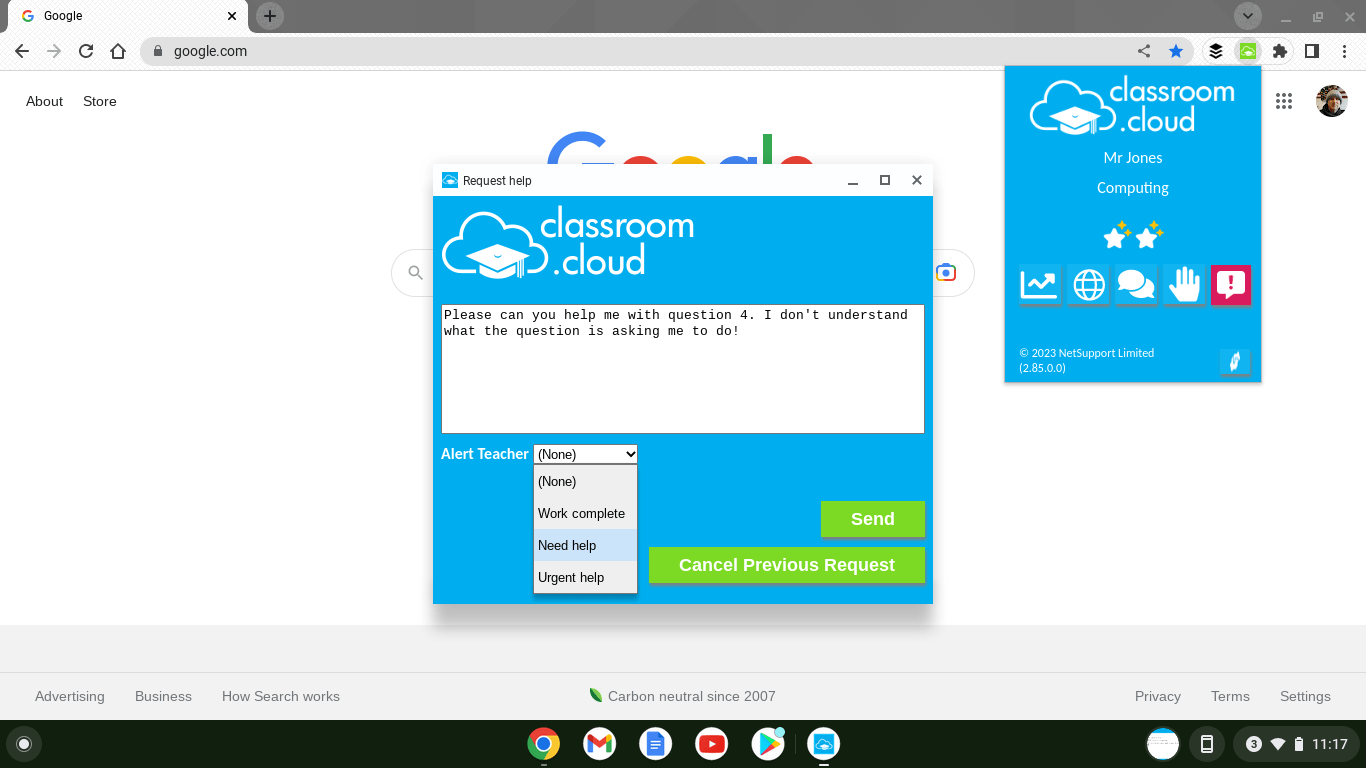Open the Store link on Google
The width and height of the screenshot is (1366, 768).
[100, 101]
